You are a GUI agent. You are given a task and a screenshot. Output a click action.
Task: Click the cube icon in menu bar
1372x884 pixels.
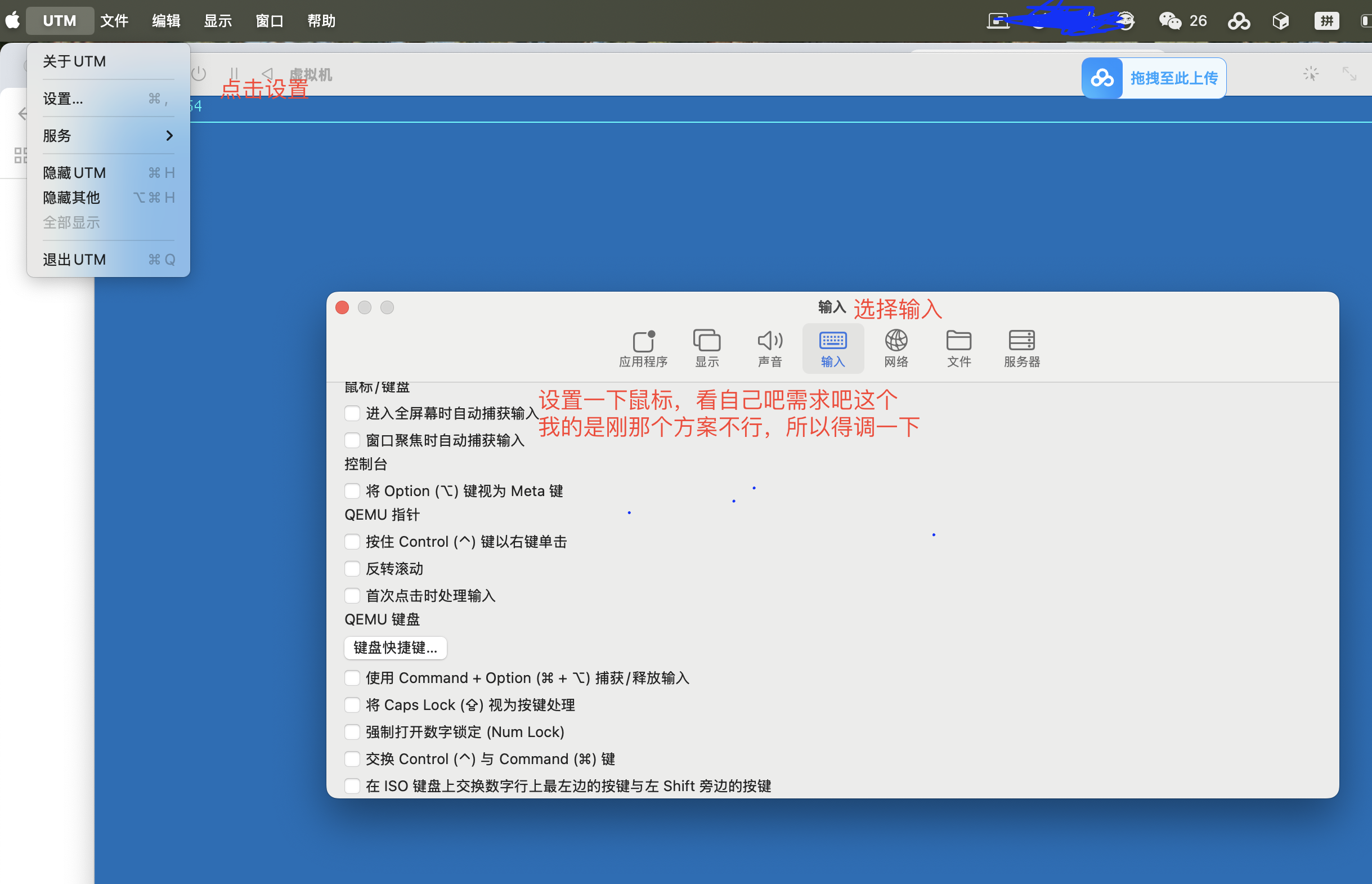[x=1281, y=21]
